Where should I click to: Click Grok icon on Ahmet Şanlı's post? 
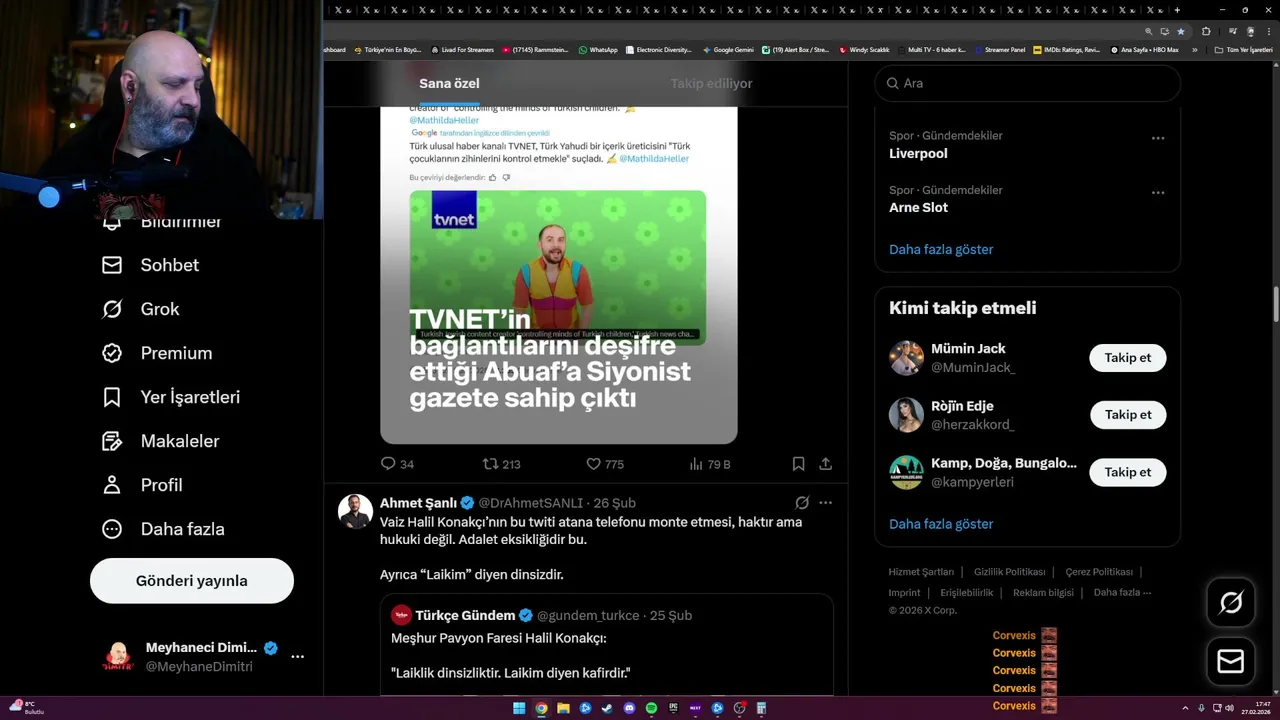click(802, 503)
